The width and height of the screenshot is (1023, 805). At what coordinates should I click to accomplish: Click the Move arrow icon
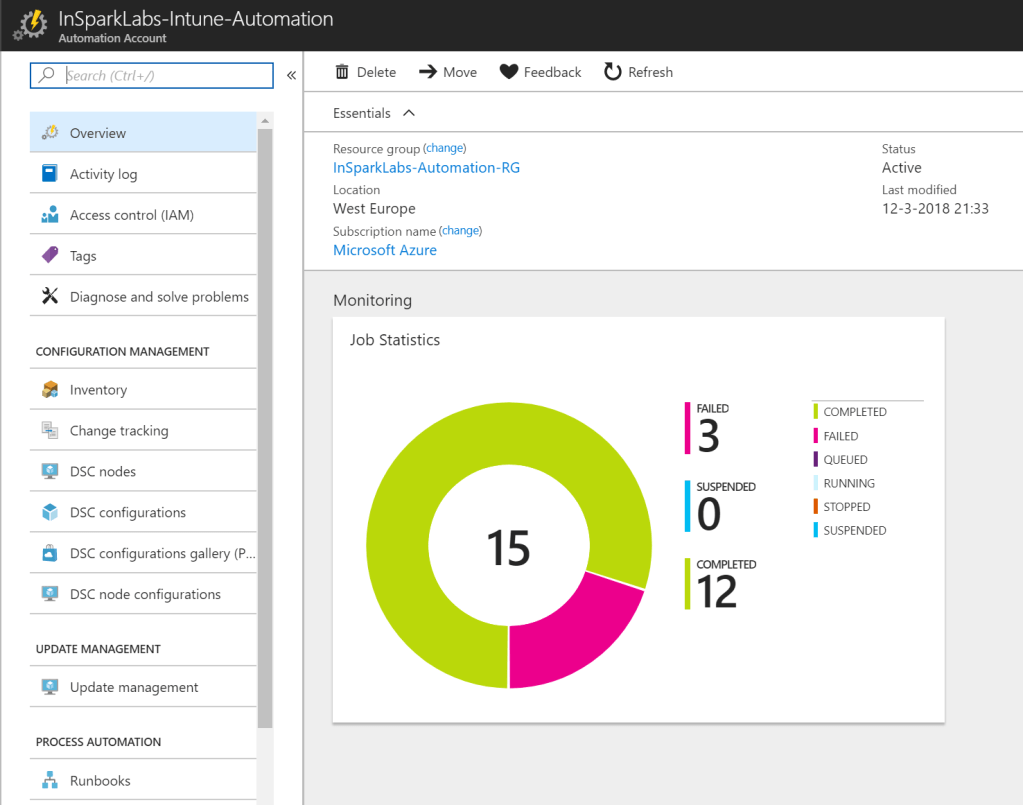428,72
